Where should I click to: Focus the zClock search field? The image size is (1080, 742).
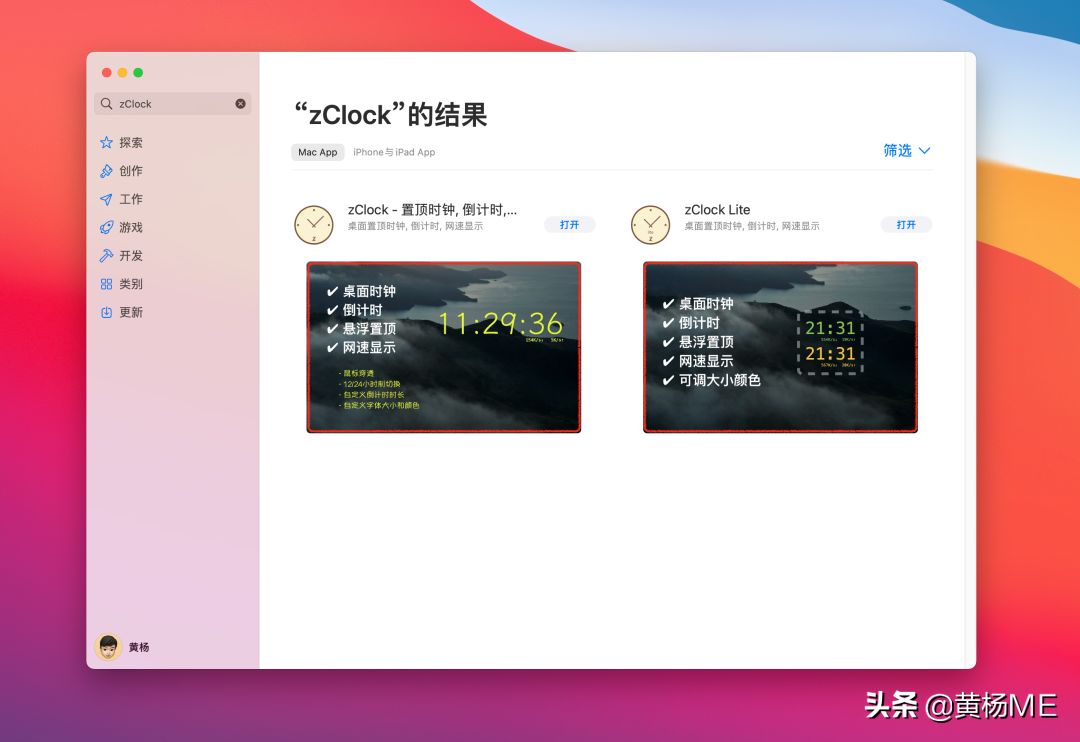coord(172,104)
